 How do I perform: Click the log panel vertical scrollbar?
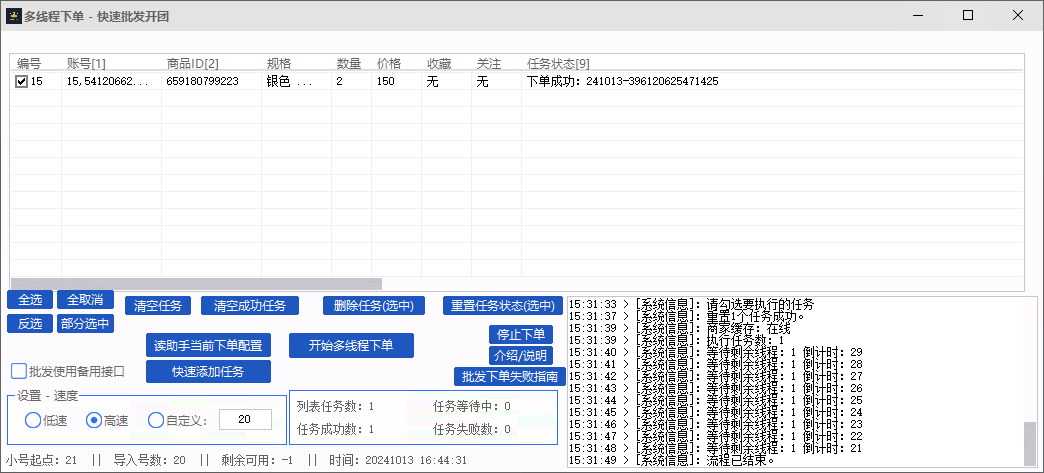[x=1029, y=444]
